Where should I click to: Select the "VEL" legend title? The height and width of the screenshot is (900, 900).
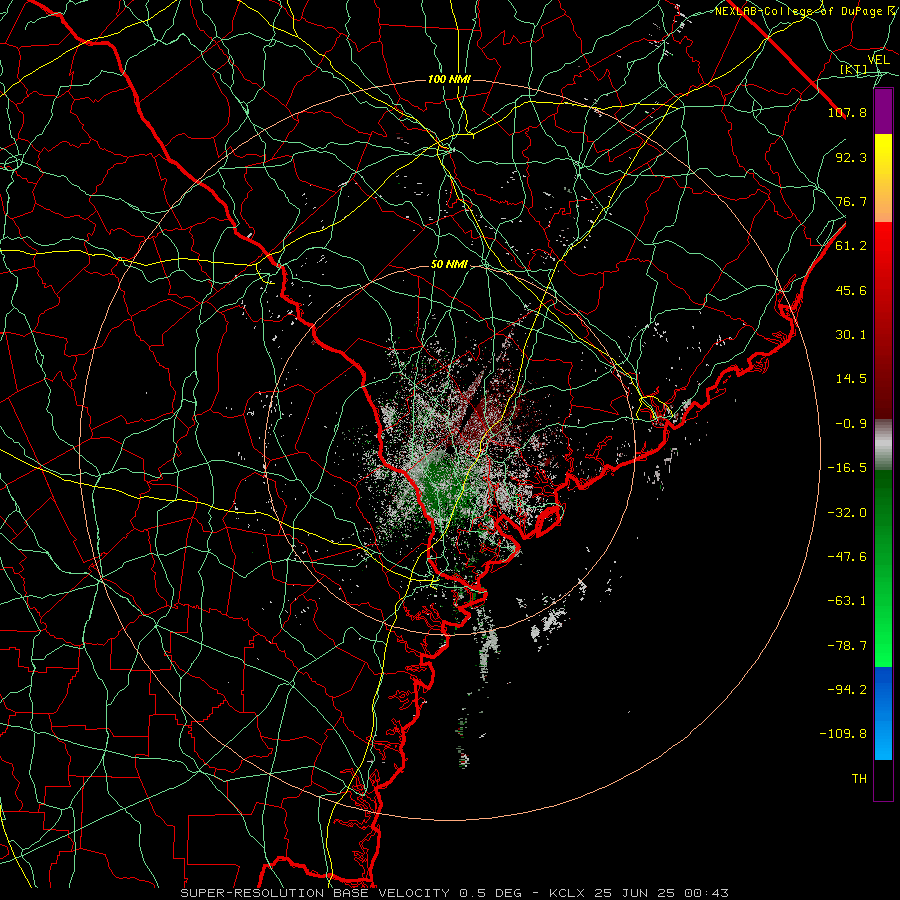pyautogui.click(x=878, y=60)
